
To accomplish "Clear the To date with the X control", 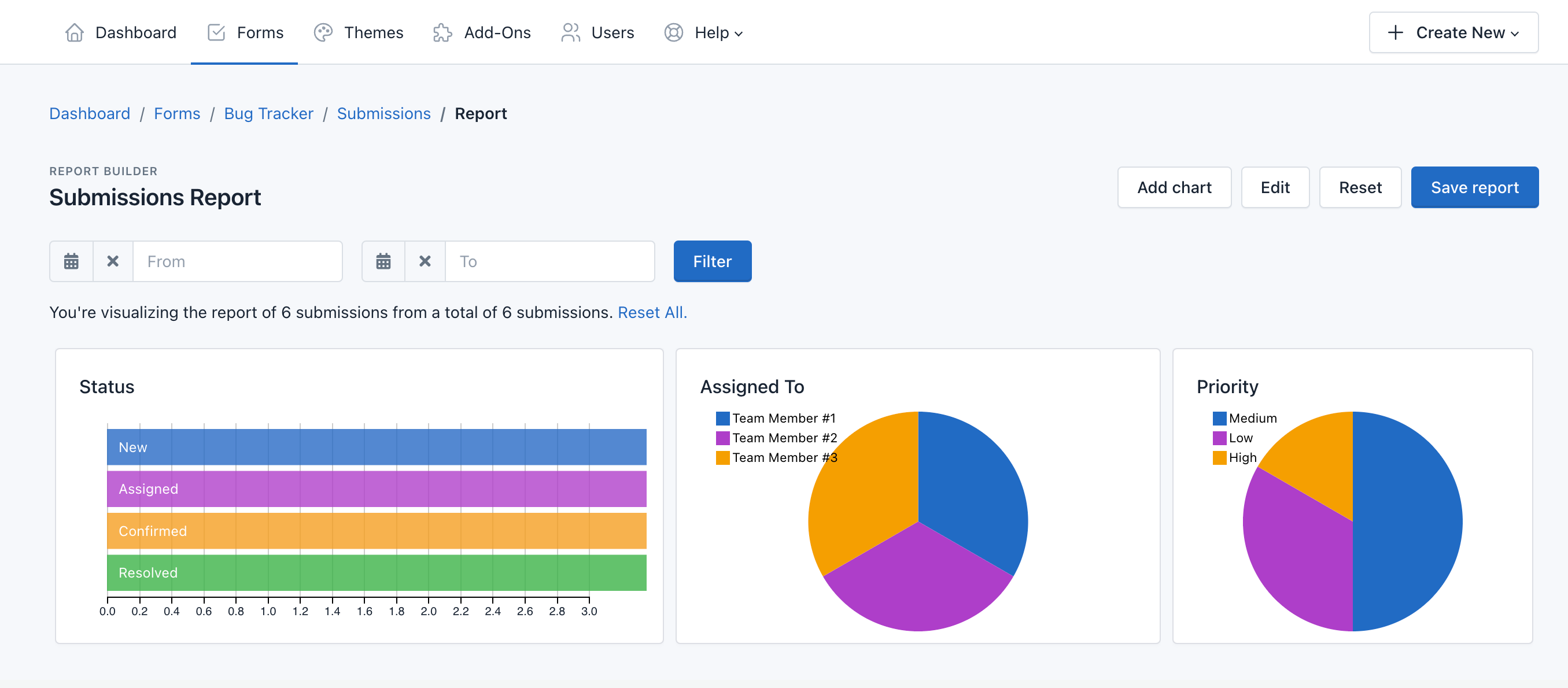I will point(425,261).
